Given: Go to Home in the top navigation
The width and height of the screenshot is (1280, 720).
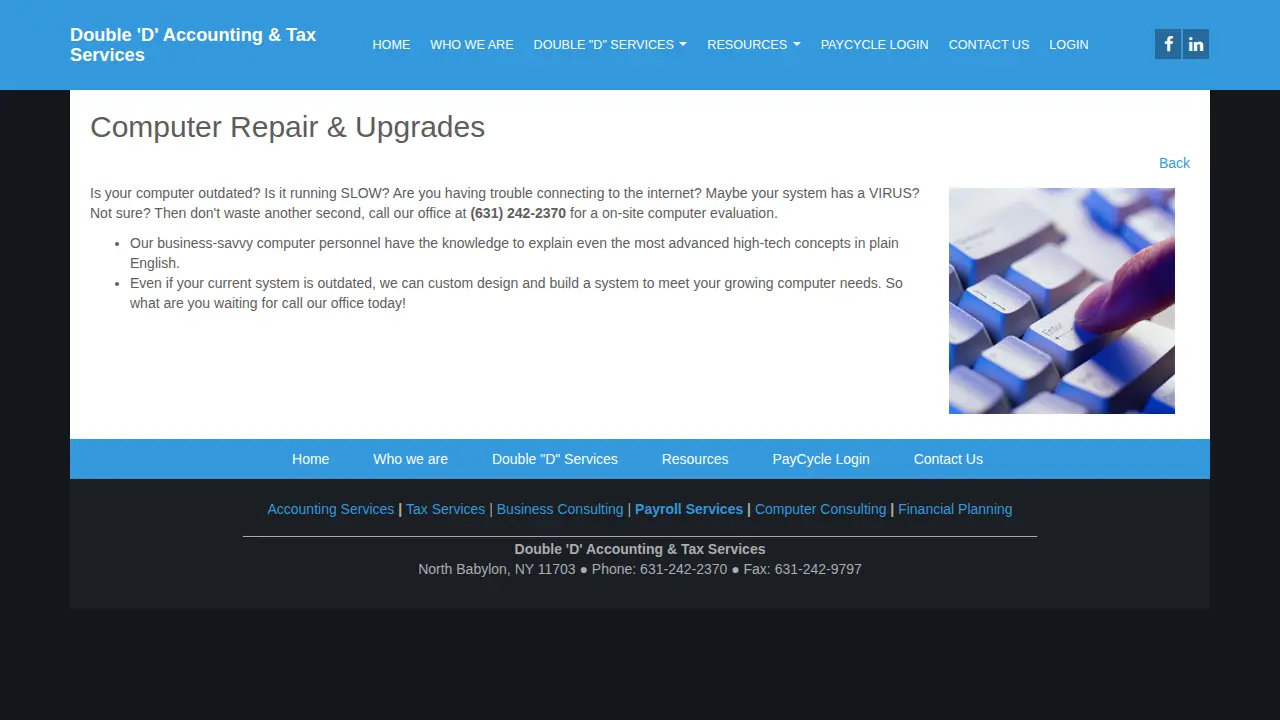Looking at the screenshot, I should [391, 45].
